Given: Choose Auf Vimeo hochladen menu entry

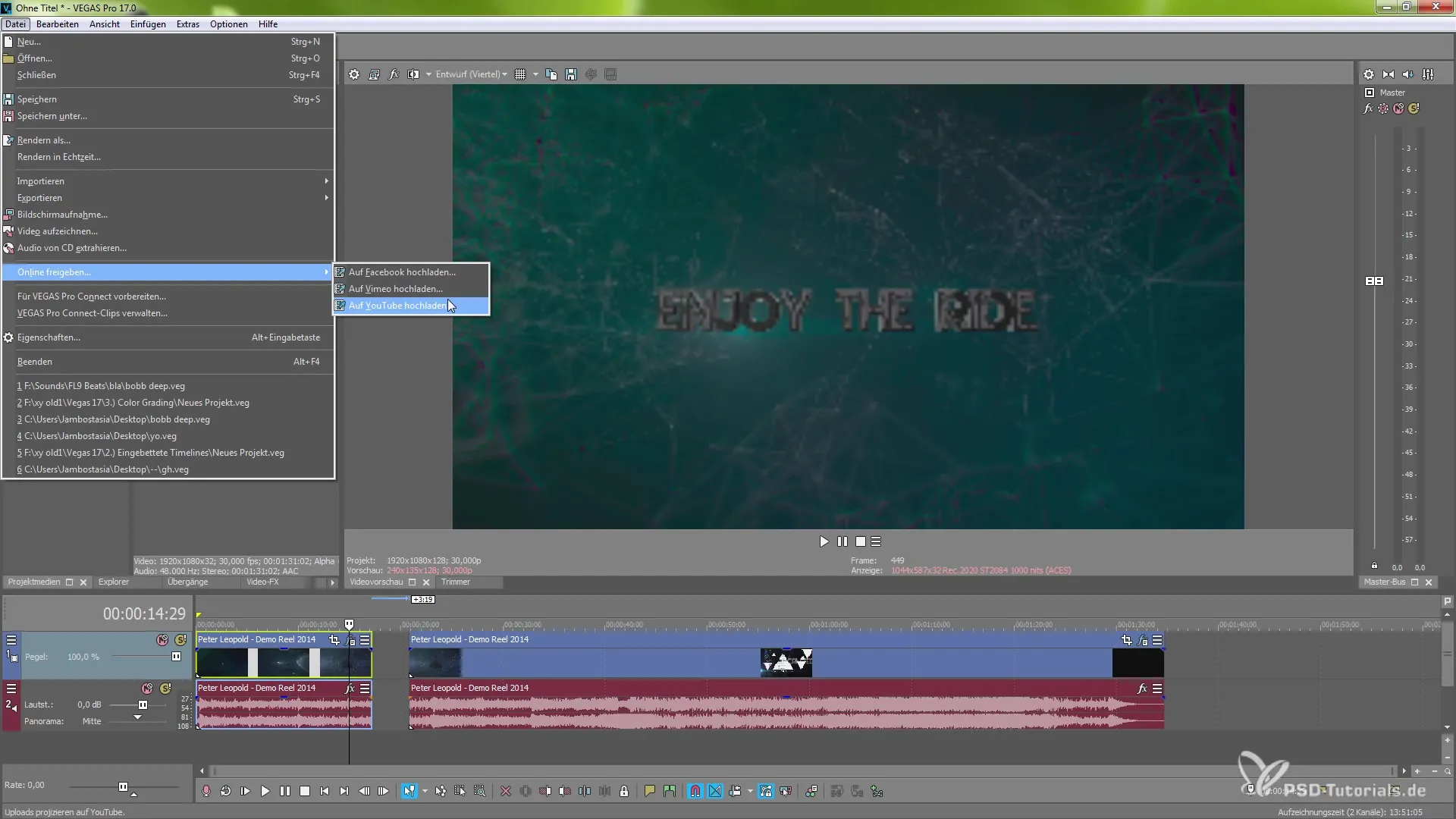Looking at the screenshot, I should point(411,289).
